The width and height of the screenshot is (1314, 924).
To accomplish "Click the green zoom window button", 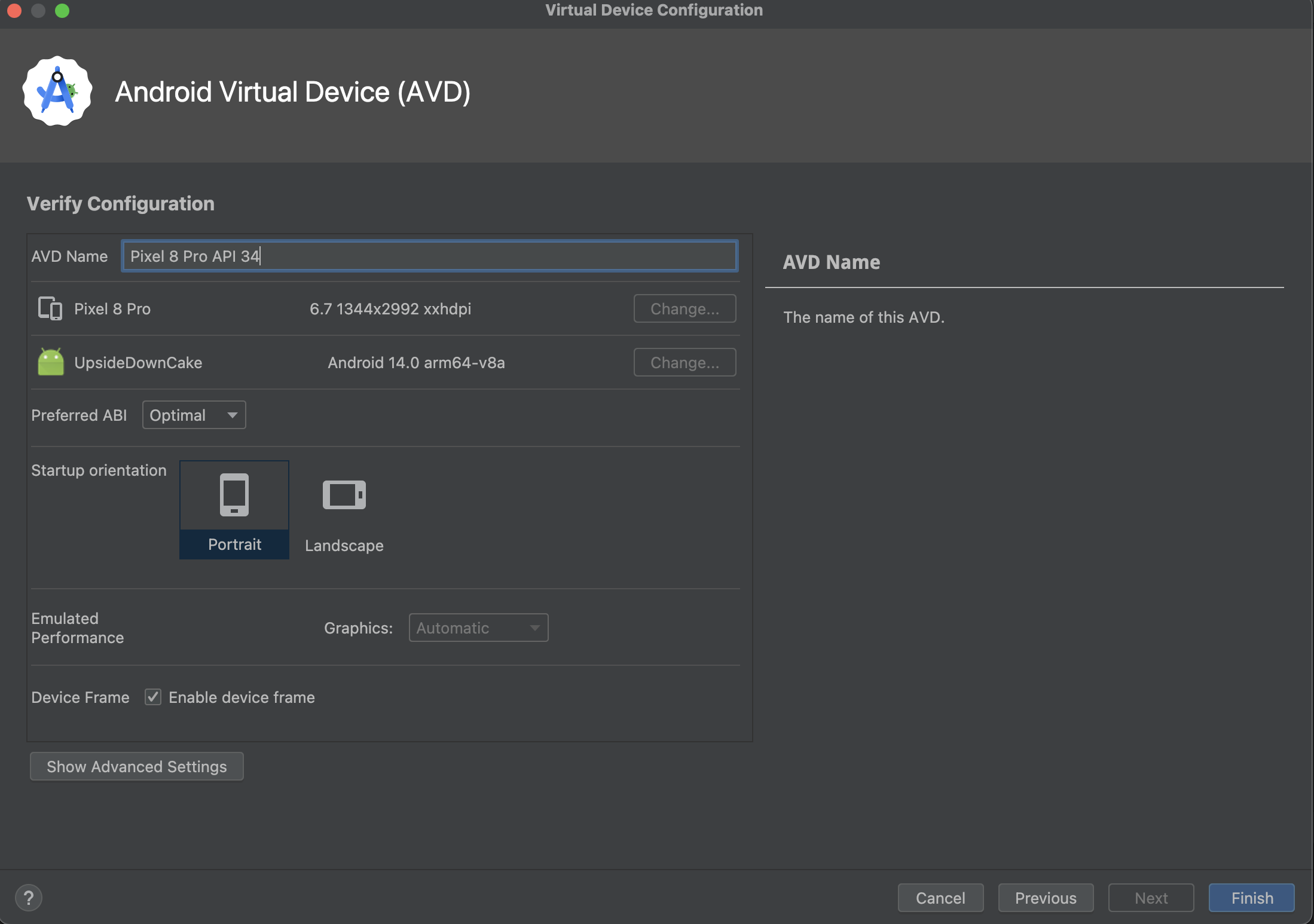I will tap(62, 11).
